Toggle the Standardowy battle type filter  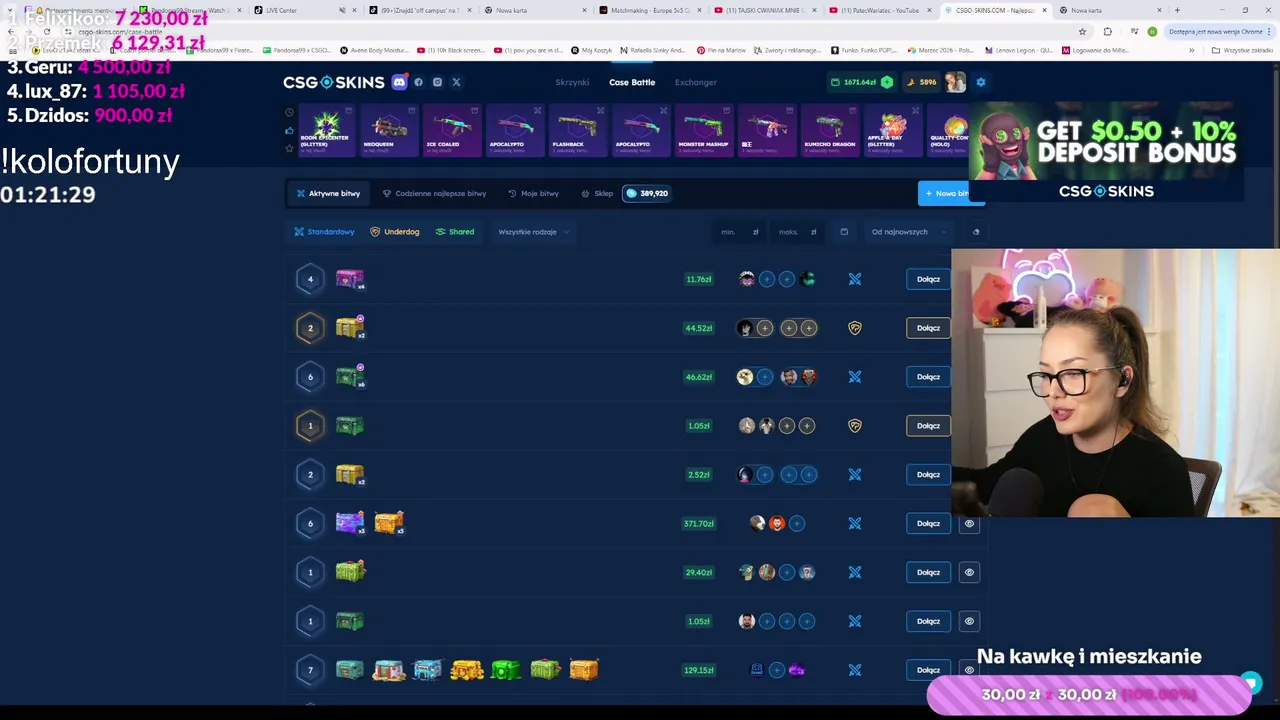(324, 232)
